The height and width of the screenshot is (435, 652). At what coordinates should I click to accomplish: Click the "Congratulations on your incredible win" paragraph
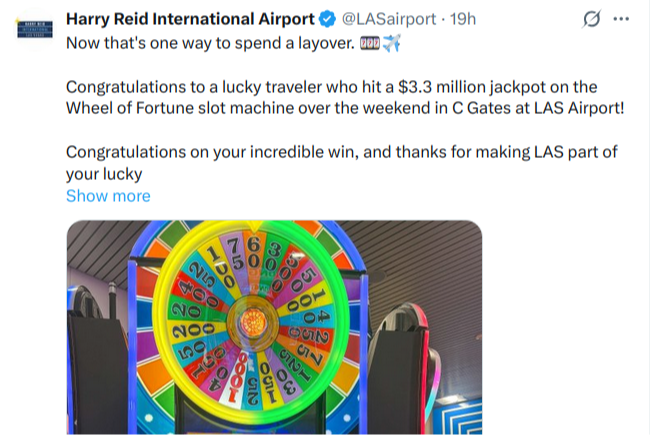[x=342, y=163]
